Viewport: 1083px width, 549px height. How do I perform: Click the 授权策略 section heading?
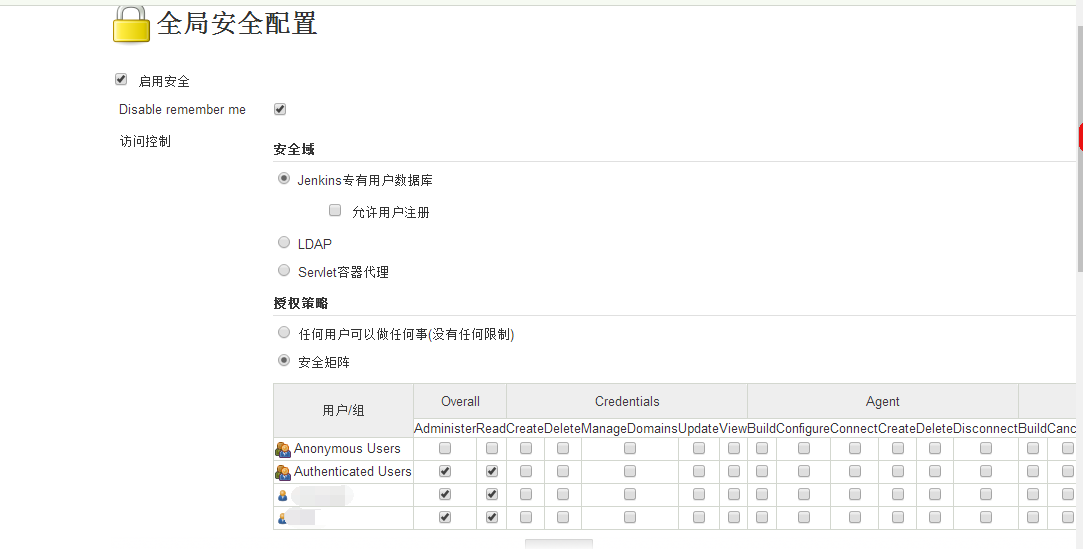300,303
